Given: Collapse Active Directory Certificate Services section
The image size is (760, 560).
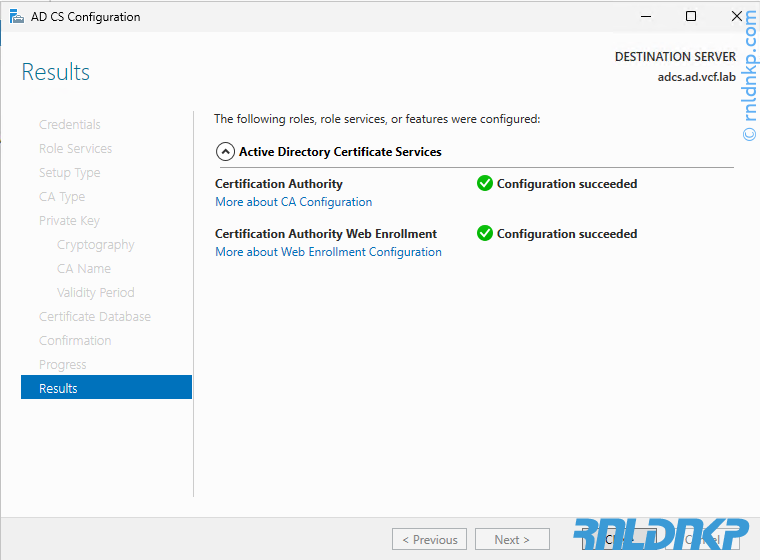Looking at the screenshot, I should pos(225,152).
